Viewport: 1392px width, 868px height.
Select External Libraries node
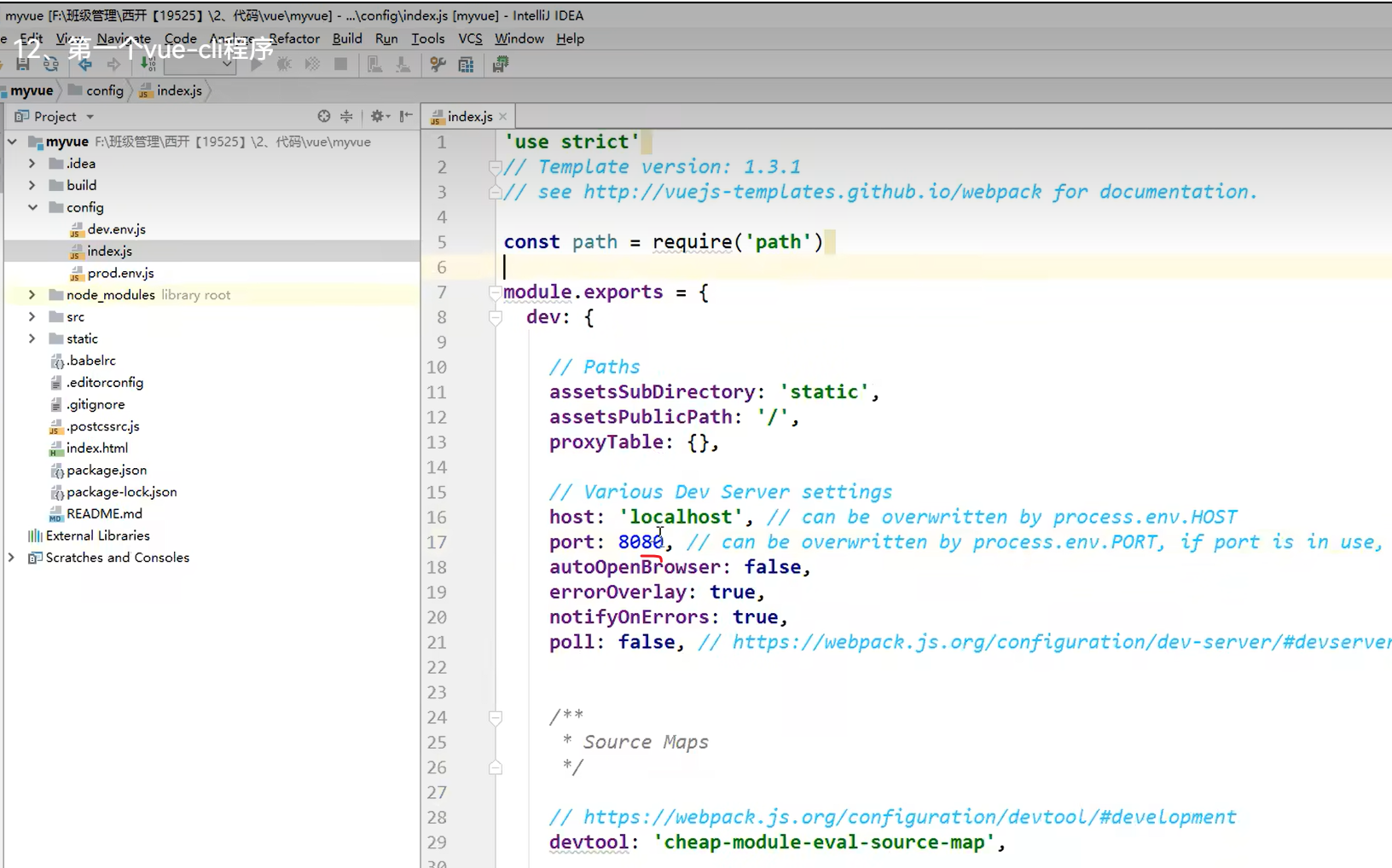tap(97, 535)
